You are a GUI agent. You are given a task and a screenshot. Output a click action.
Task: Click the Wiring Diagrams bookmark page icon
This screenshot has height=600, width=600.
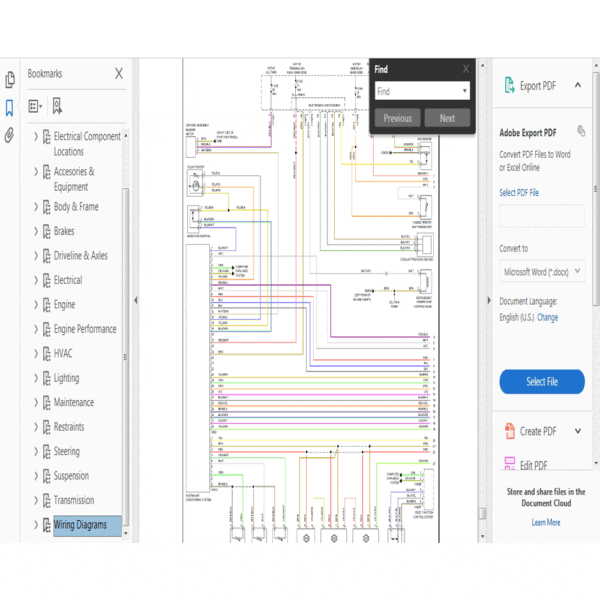(x=46, y=525)
